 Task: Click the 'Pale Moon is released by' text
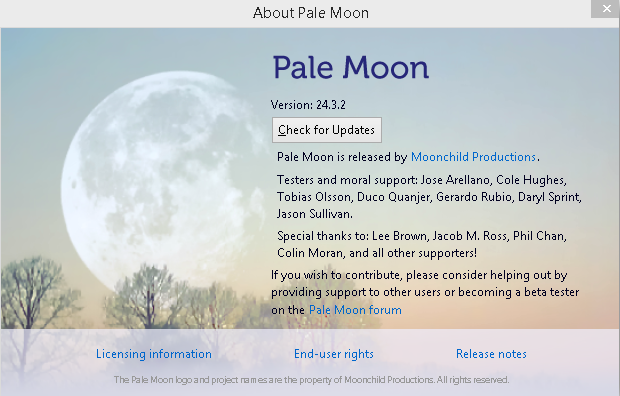pos(342,157)
